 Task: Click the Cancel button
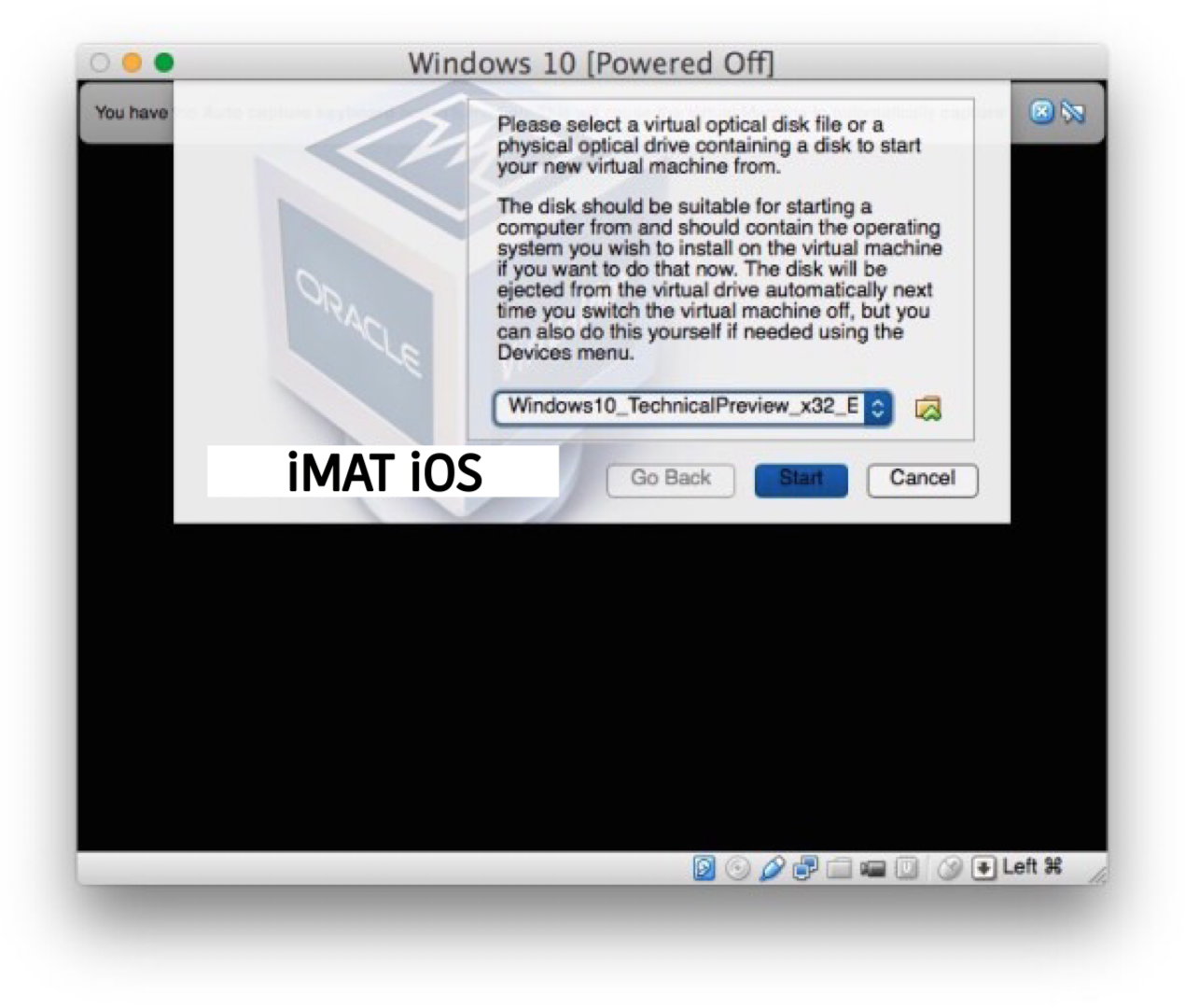coord(922,480)
